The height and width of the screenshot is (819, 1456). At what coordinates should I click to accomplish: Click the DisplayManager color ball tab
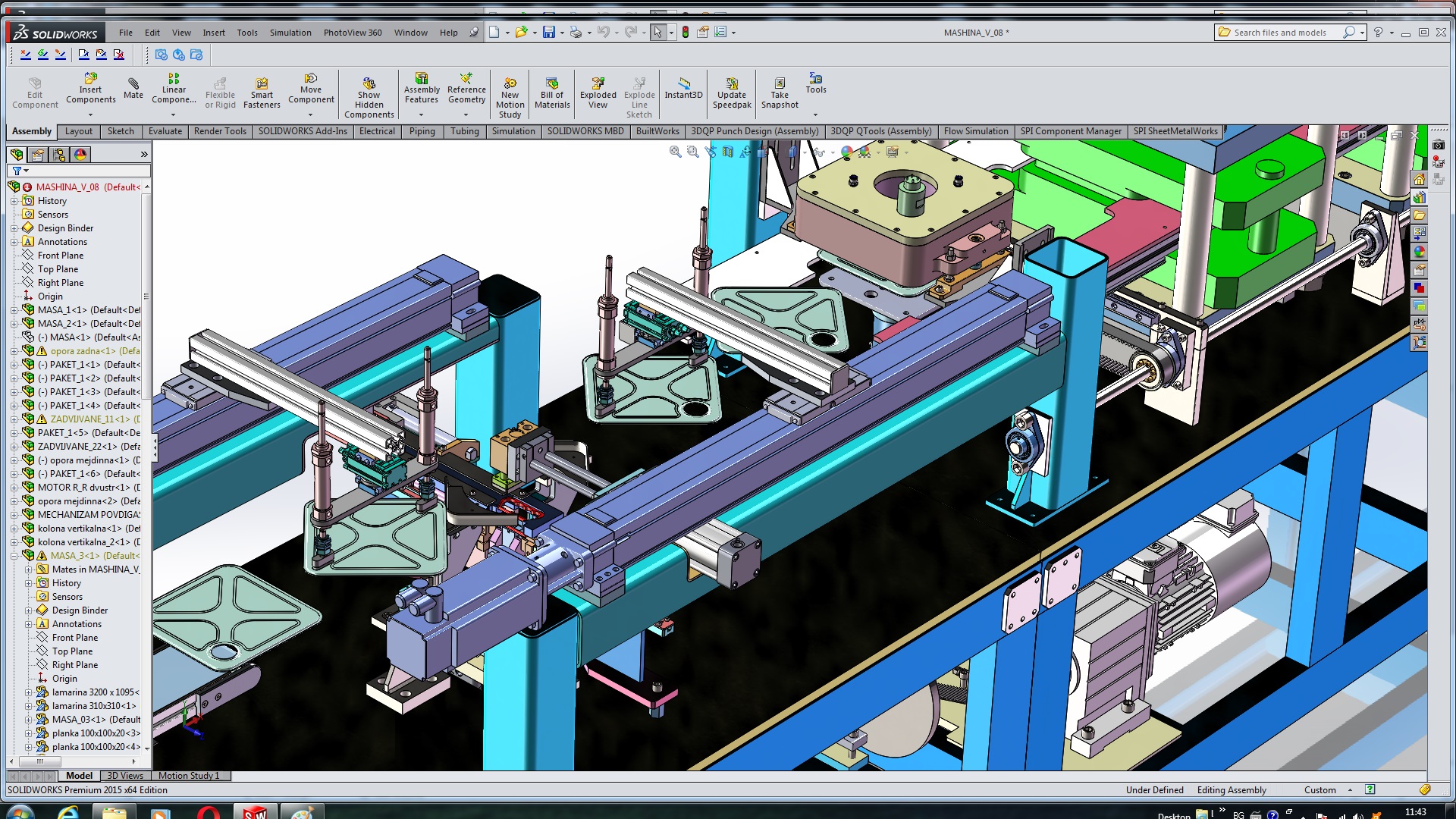click(x=80, y=155)
